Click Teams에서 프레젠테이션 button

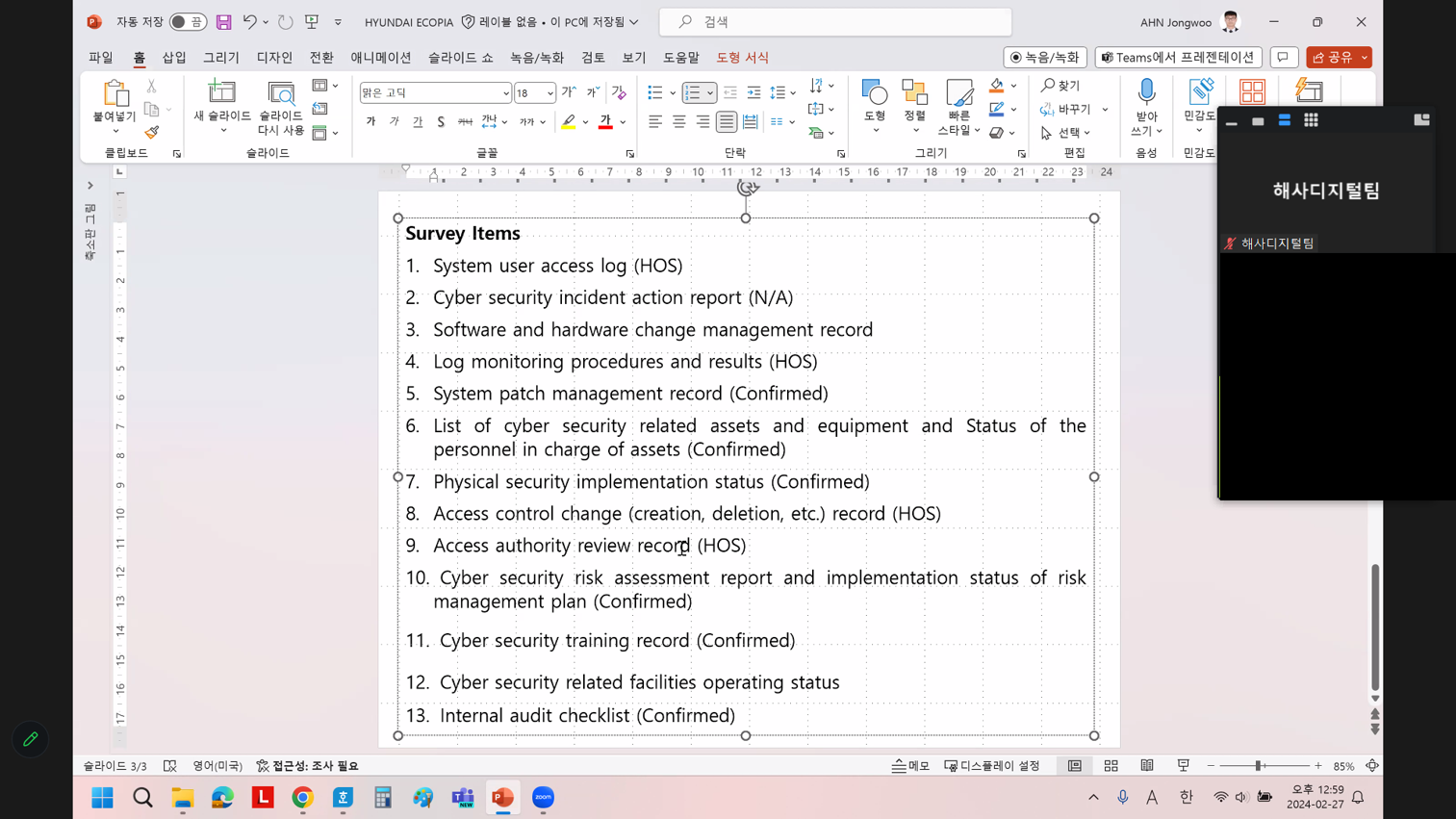[x=1178, y=58]
